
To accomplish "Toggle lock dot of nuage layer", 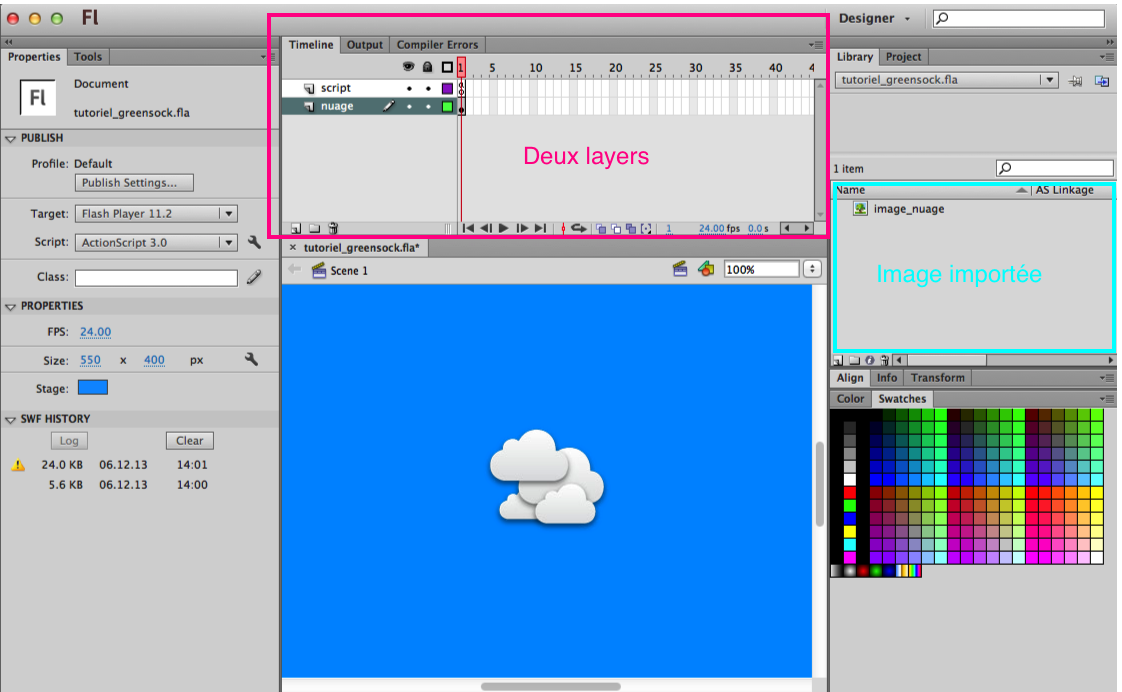I will [x=428, y=107].
